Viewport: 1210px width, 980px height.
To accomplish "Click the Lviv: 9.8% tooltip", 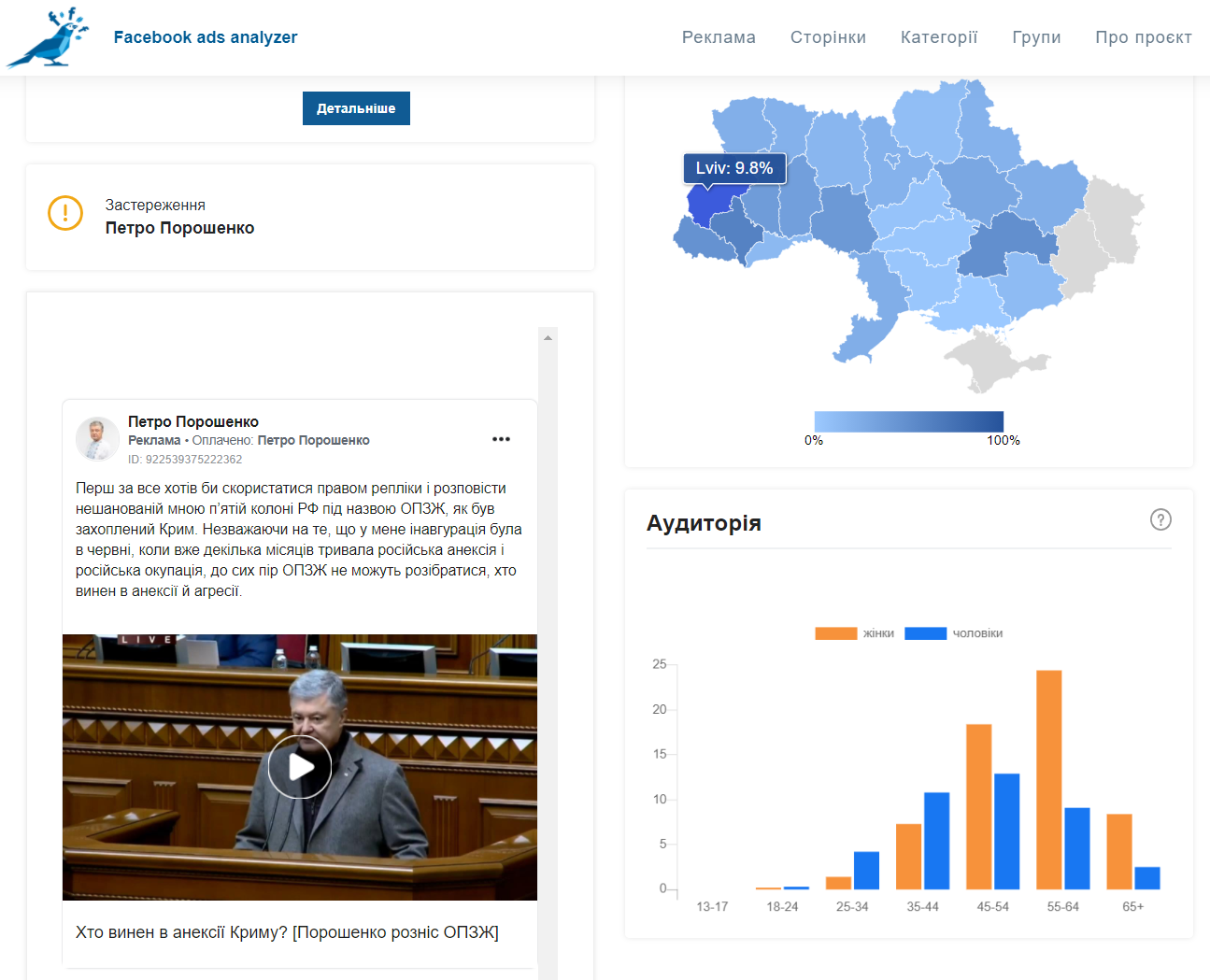I will click(x=734, y=168).
